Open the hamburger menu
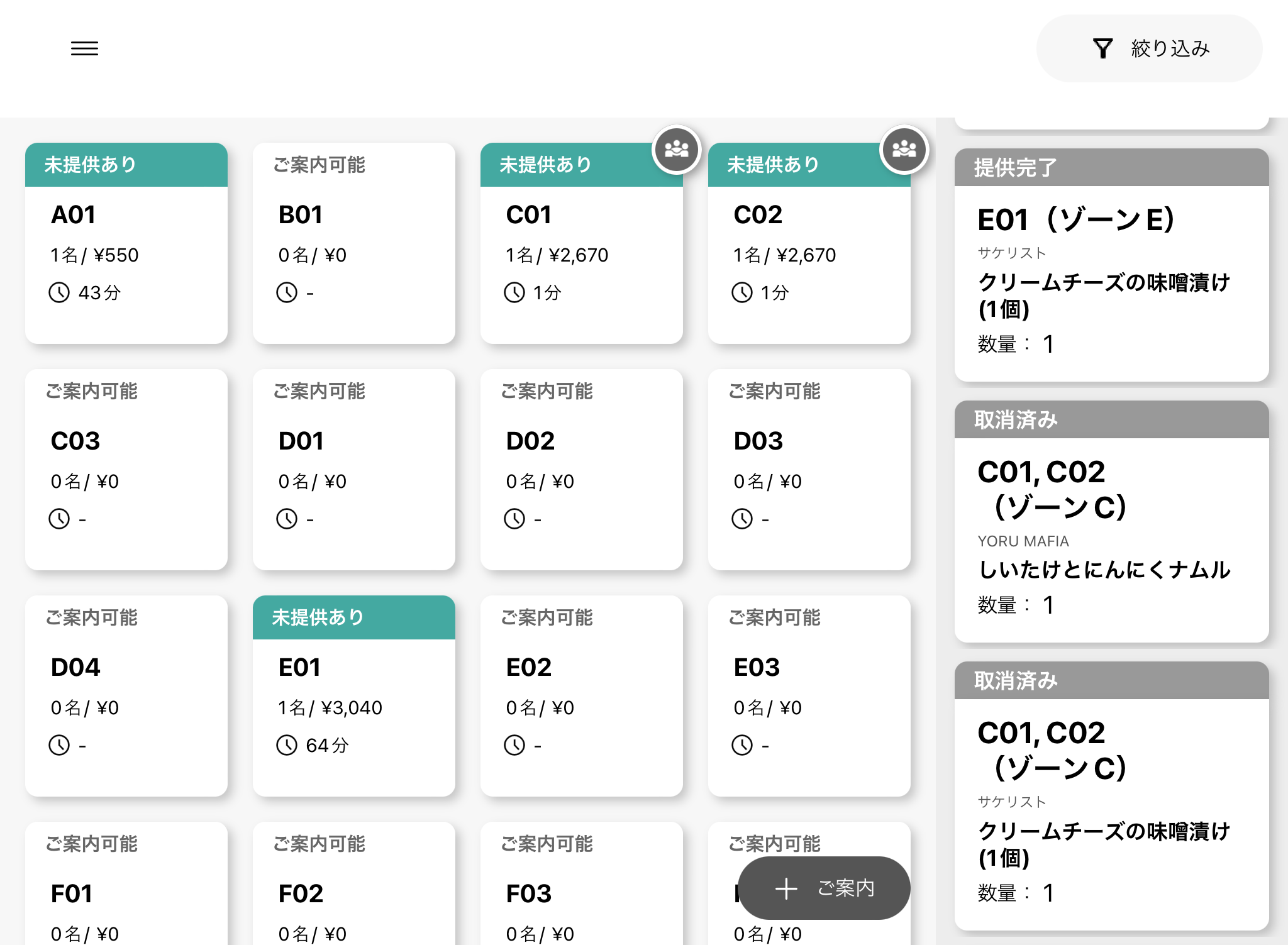The image size is (1288, 945). pyautogui.click(x=84, y=48)
